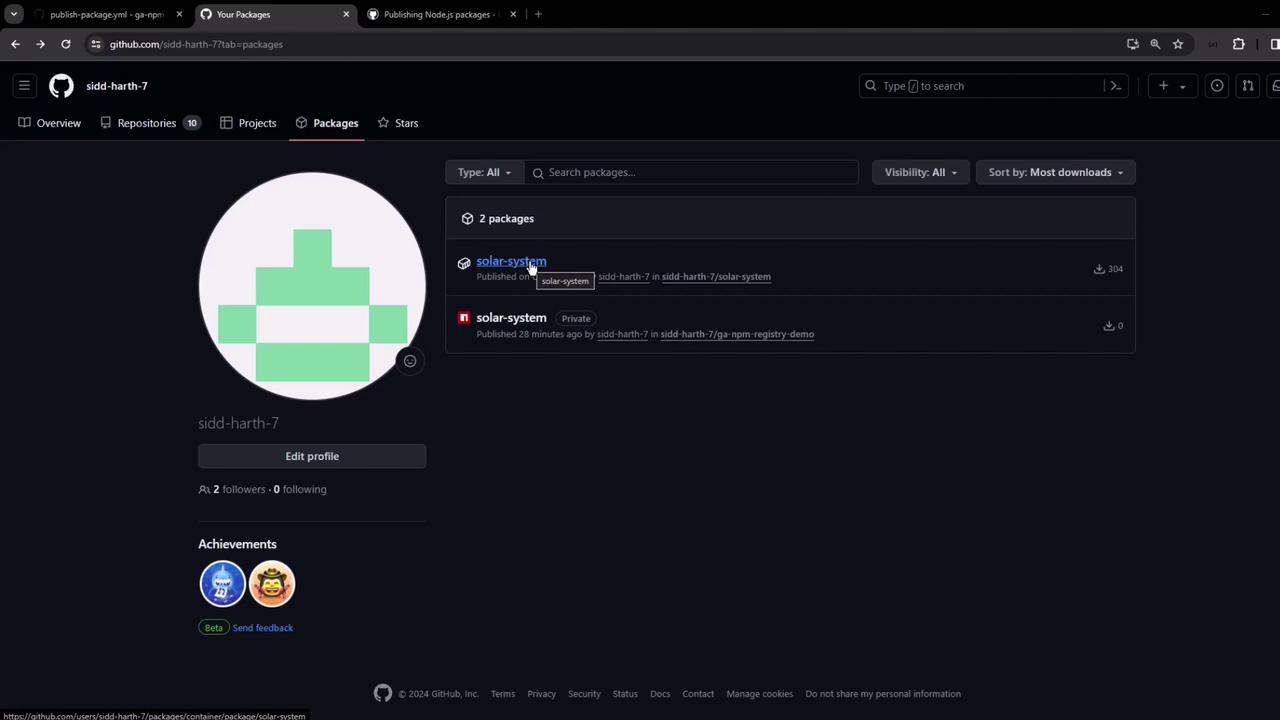Image resolution: width=1280 pixels, height=720 pixels.
Task: Click sidd-harth-7 username in GitHub header
Action: [117, 86]
